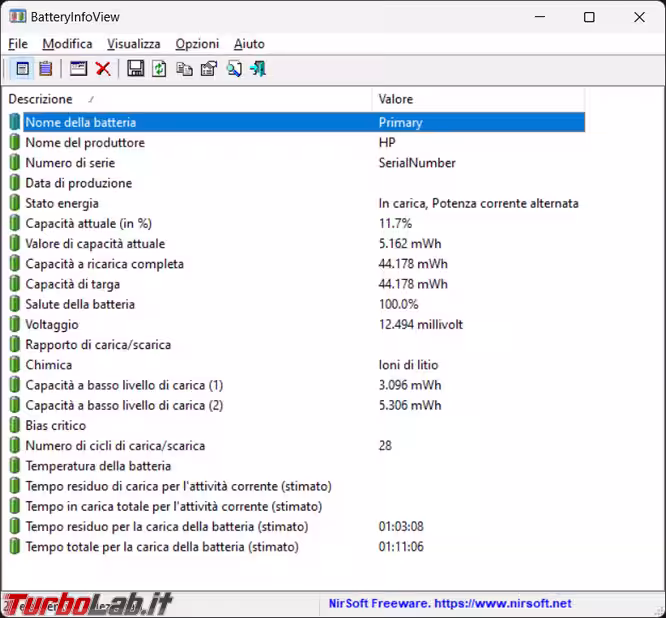This screenshot has width=666, height=618.
Task: Click the Exit door toolbar icon
Action: 258,69
